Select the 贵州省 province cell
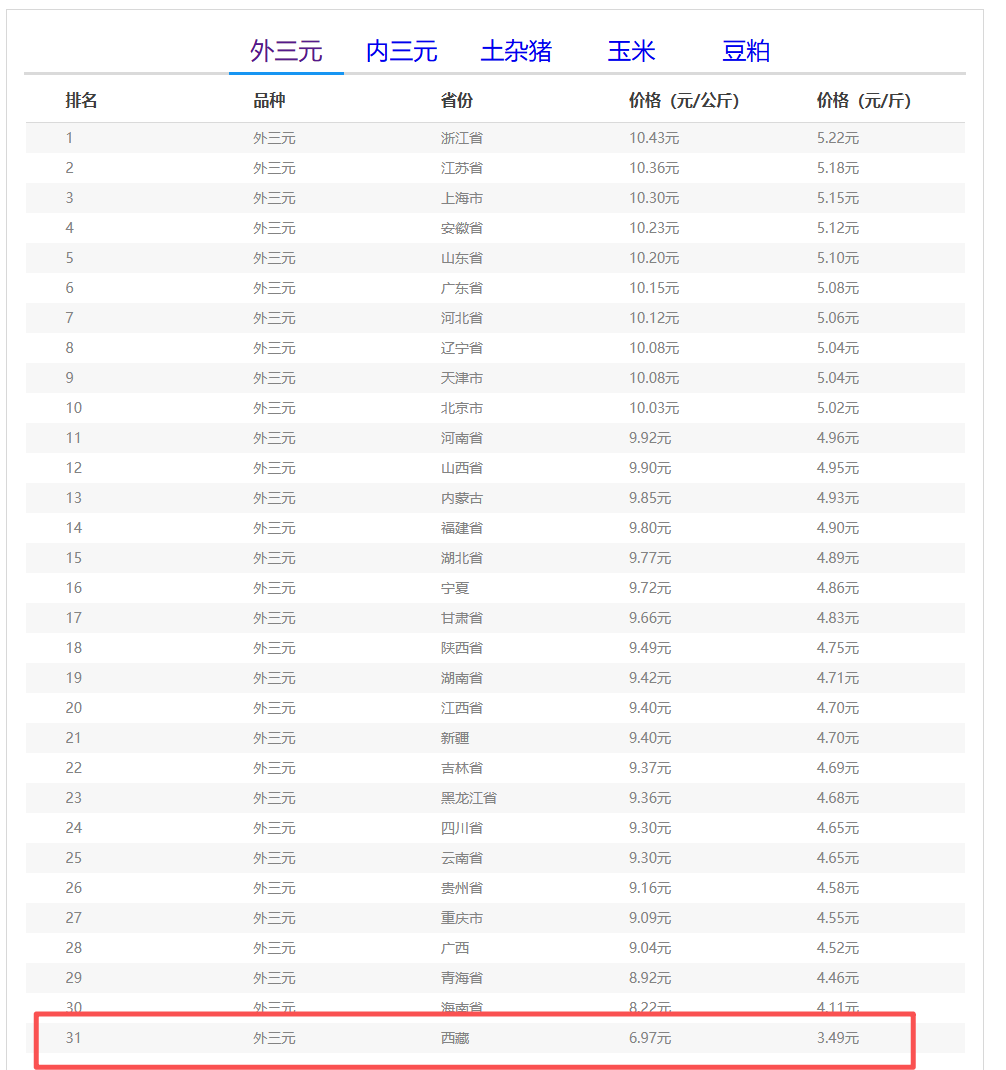This screenshot has width=1006, height=1070. pos(461,888)
